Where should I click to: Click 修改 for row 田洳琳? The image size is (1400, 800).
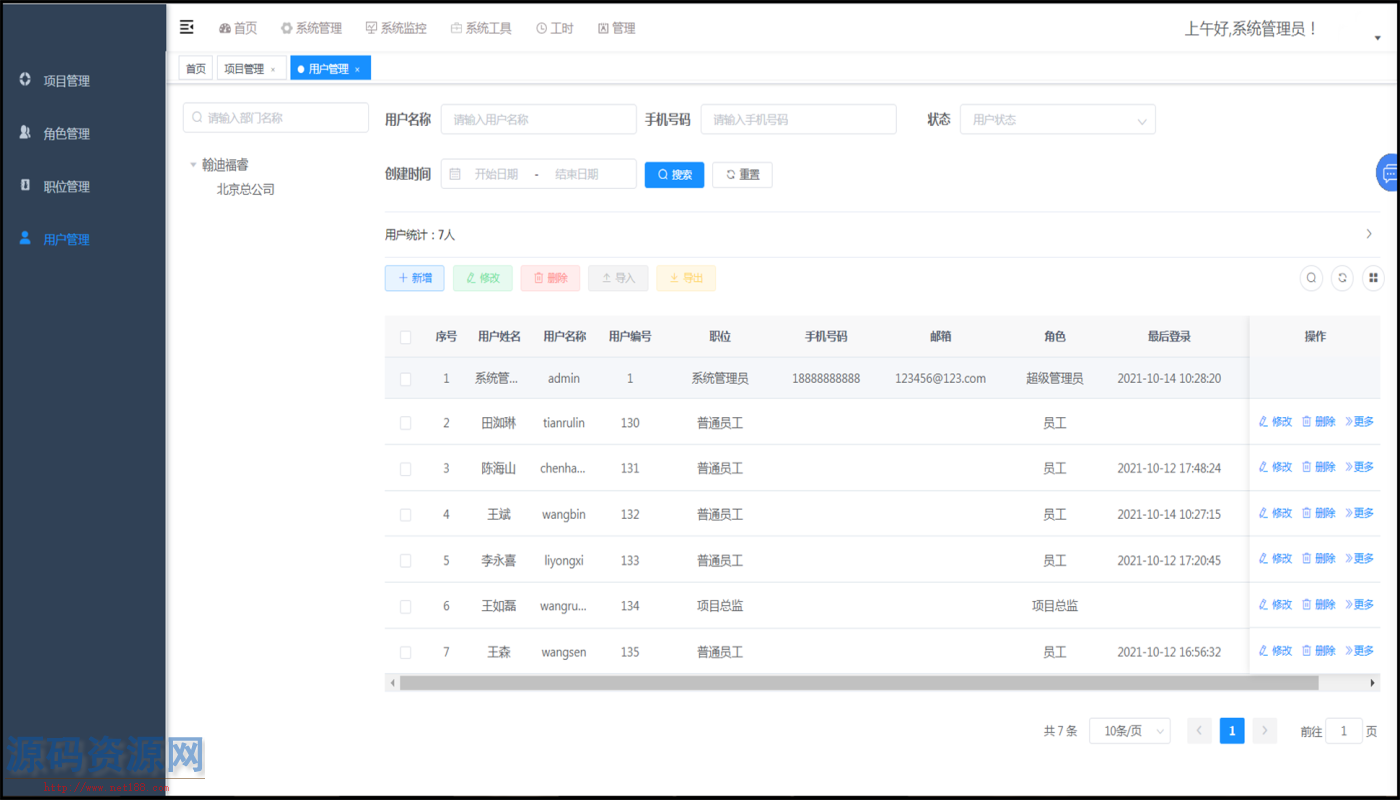pyautogui.click(x=1275, y=422)
